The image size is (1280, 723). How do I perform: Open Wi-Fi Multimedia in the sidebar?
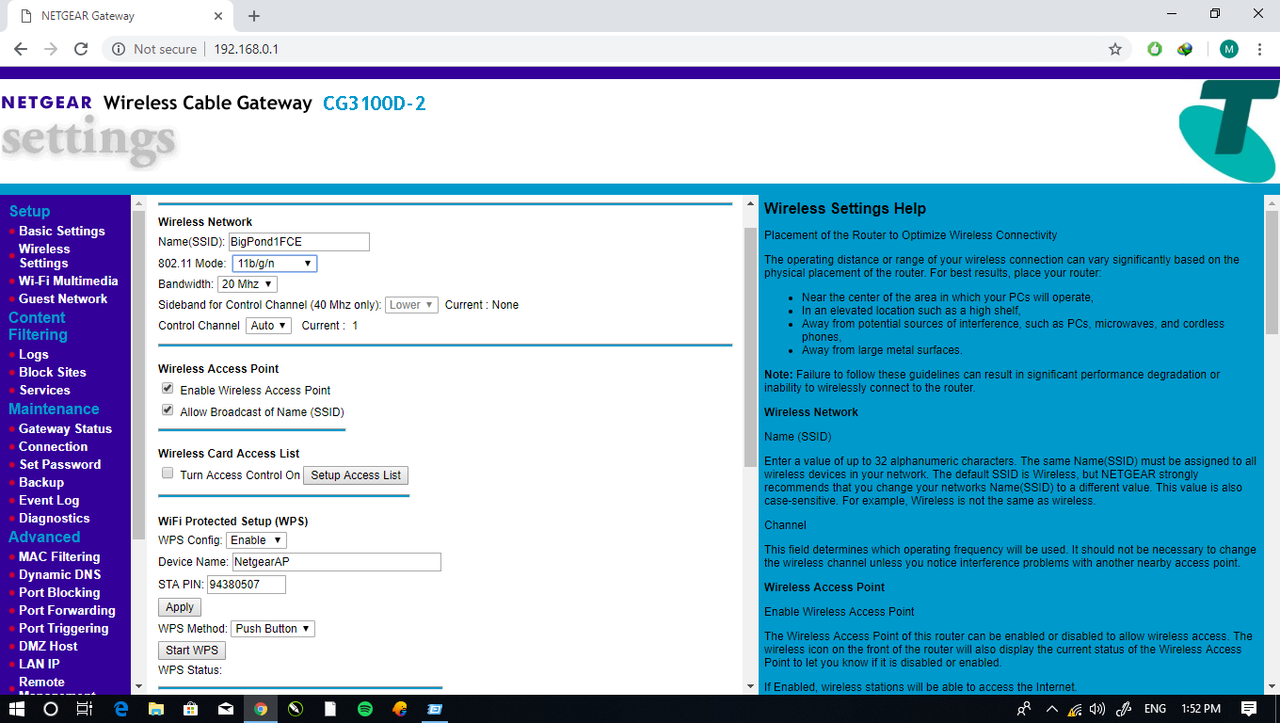tap(68, 281)
